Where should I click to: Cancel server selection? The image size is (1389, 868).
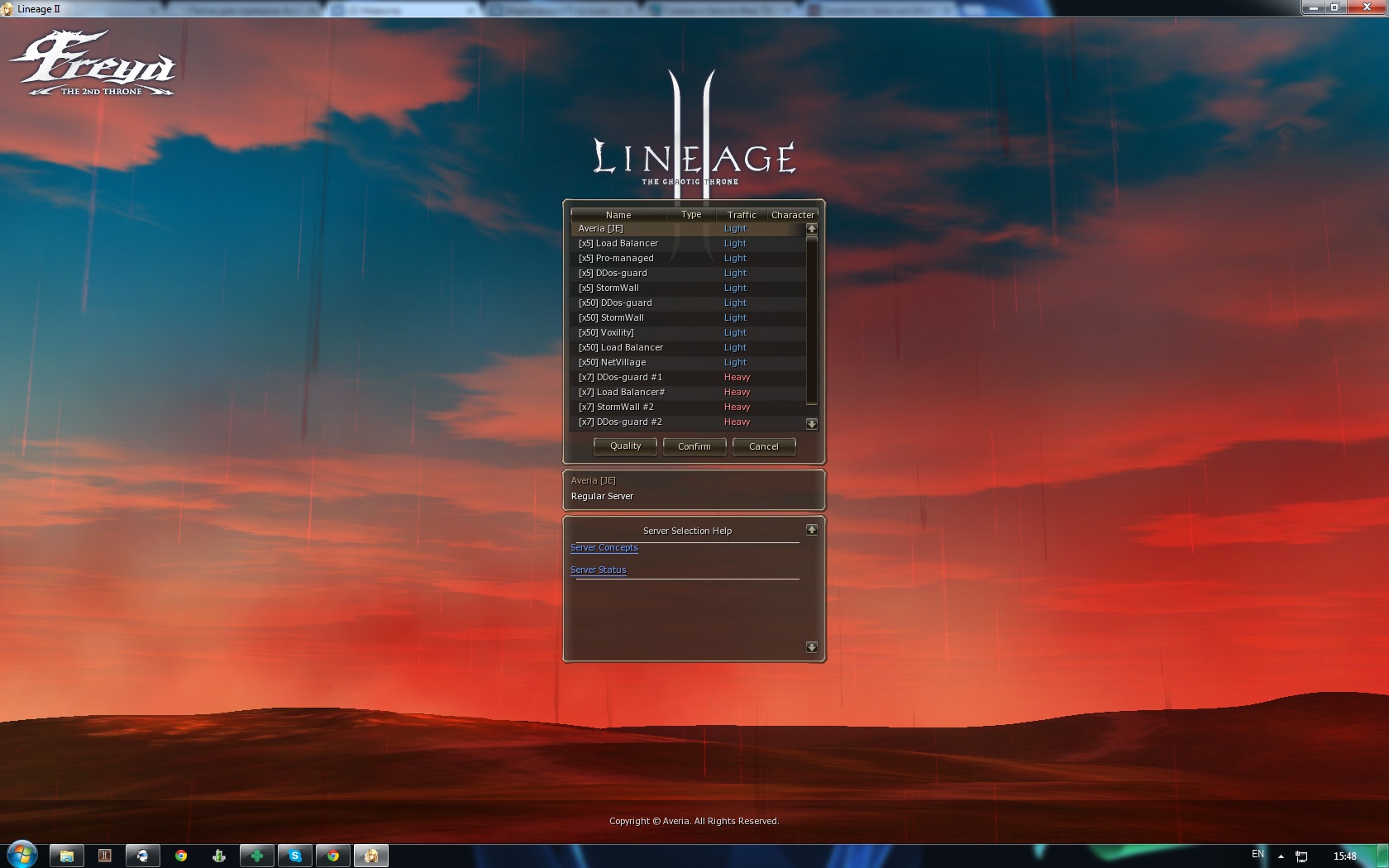pos(764,446)
